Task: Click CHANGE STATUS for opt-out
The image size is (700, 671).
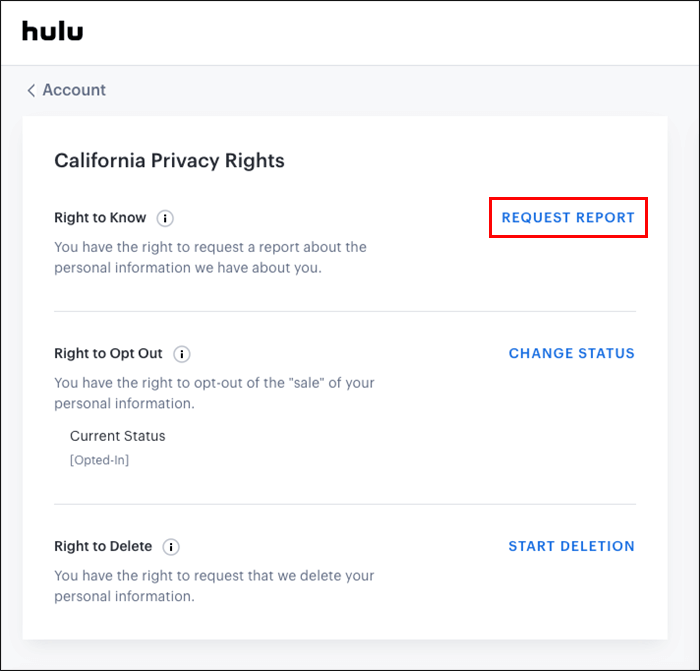Action: 571,353
